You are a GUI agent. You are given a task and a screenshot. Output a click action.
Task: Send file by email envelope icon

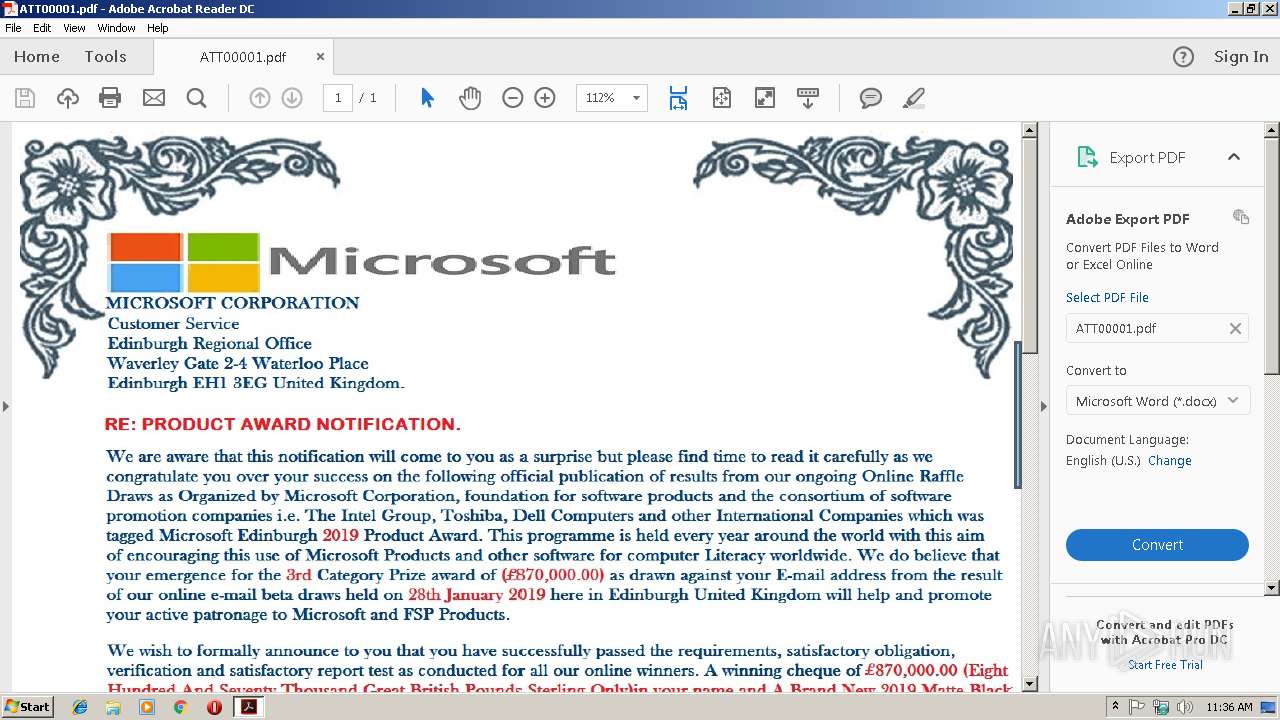click(x=154, y=98)
